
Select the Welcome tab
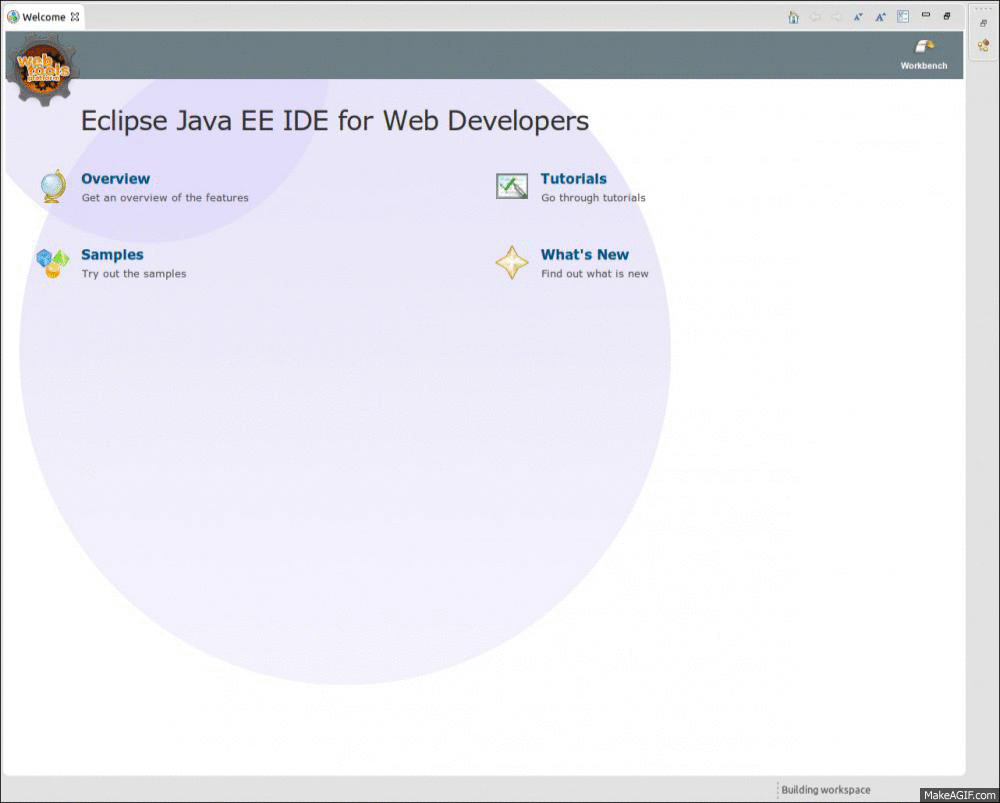44,17
